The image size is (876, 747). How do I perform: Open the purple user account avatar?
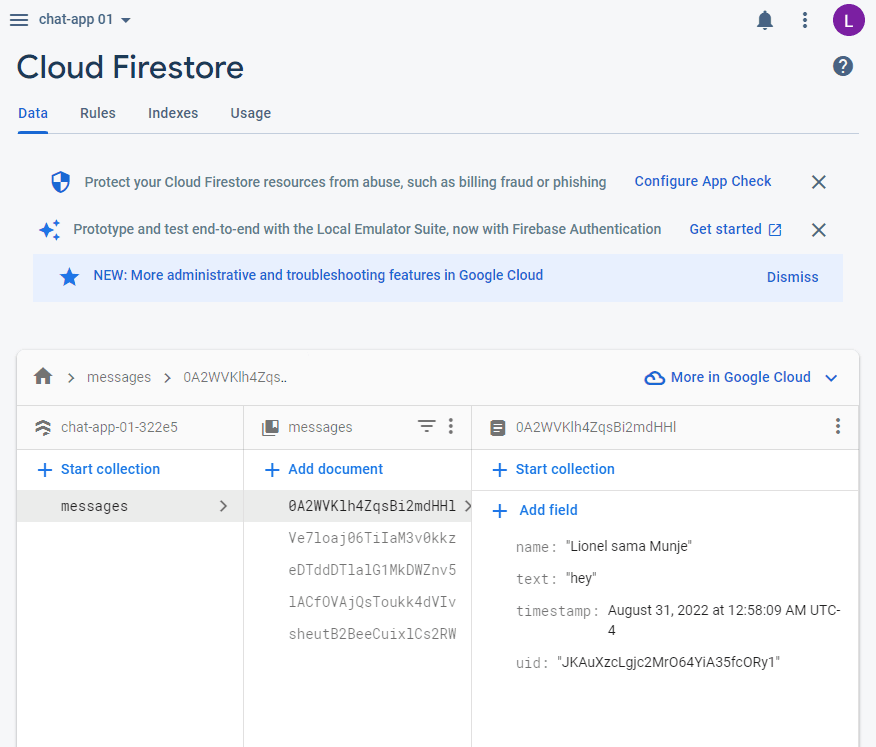[848, 20]
